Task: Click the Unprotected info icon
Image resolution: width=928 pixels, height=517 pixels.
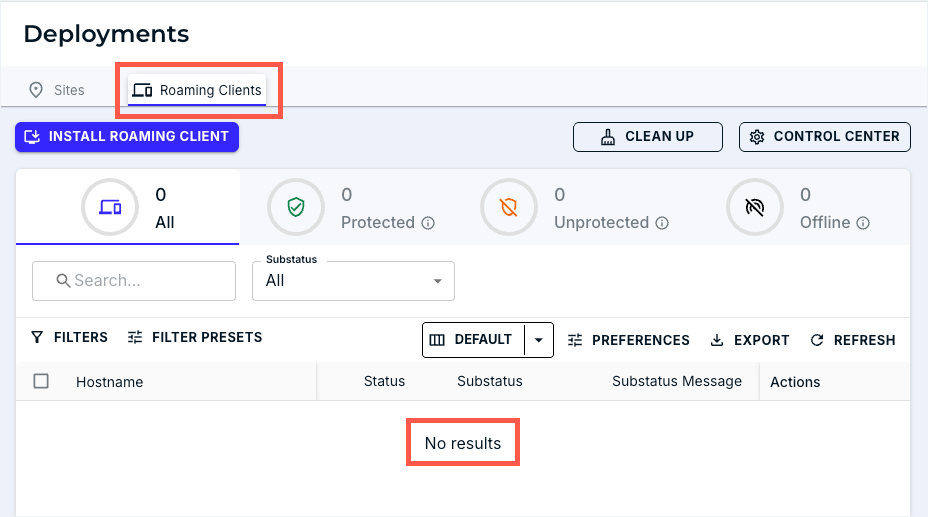Action: 662,223
